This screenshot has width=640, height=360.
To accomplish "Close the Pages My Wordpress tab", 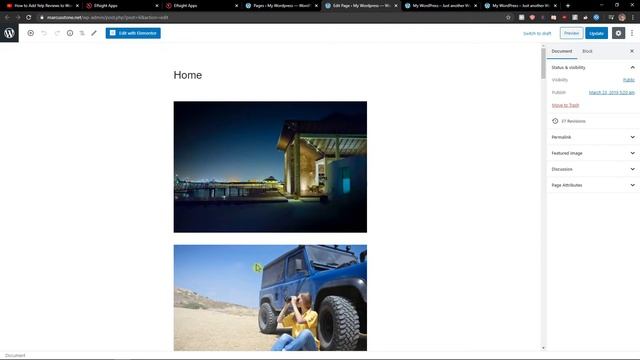I will [x=316, y=6].
